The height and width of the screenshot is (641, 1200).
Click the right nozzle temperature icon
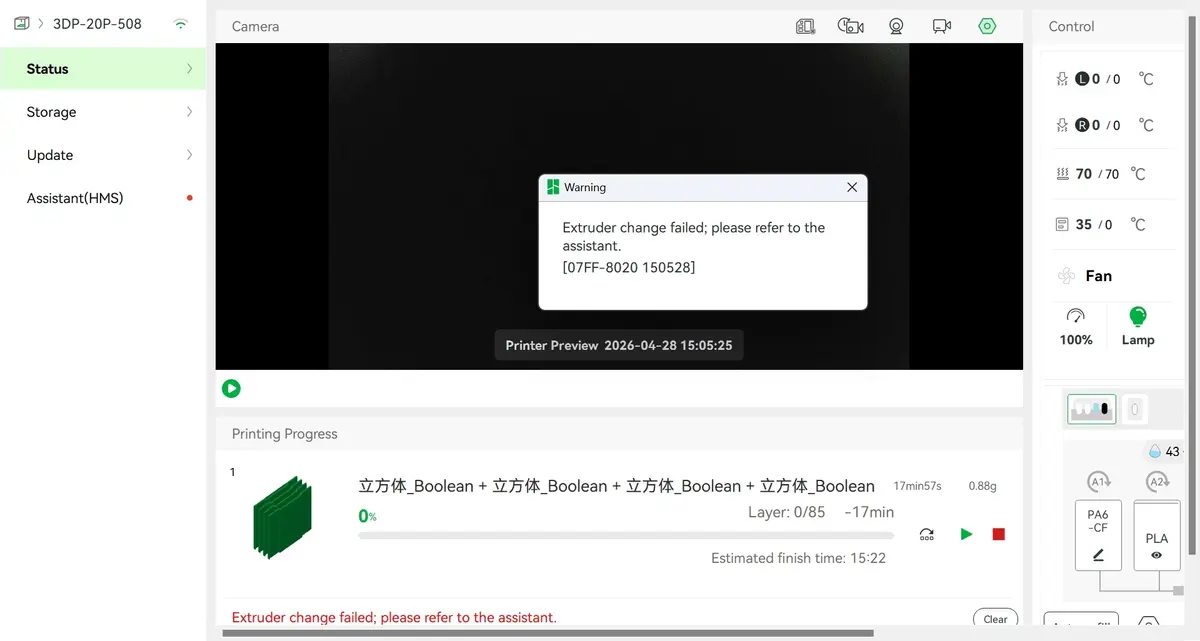1062,125
